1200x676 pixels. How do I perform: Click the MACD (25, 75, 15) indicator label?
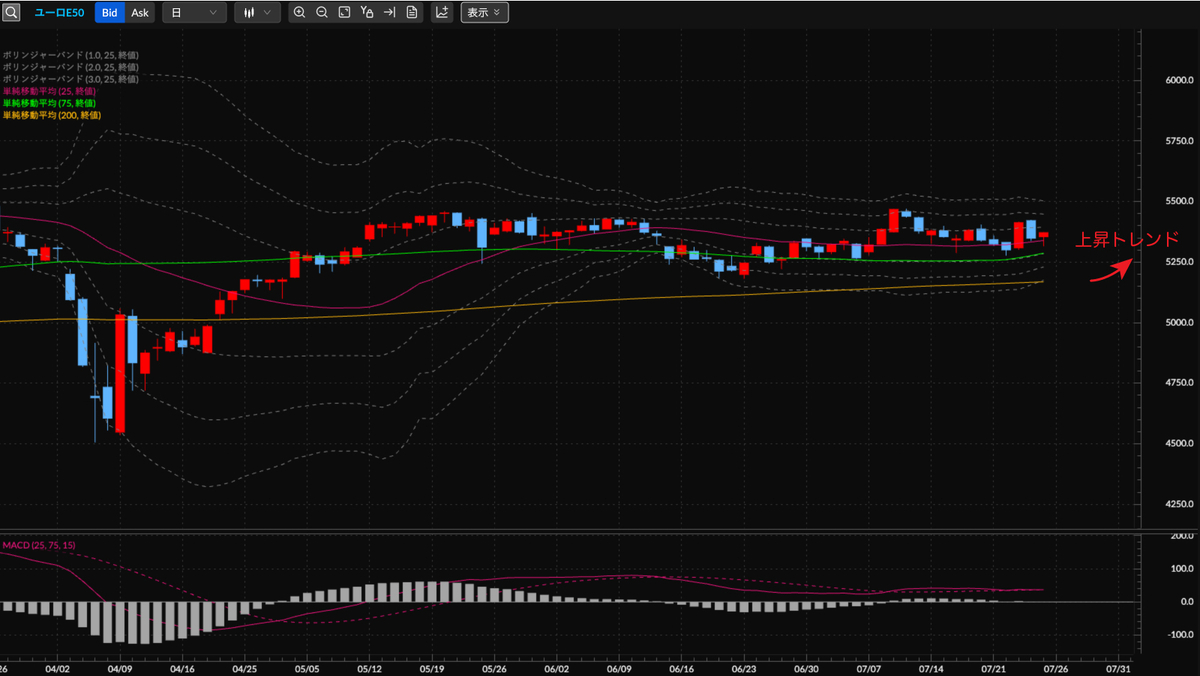click(39, 546)
